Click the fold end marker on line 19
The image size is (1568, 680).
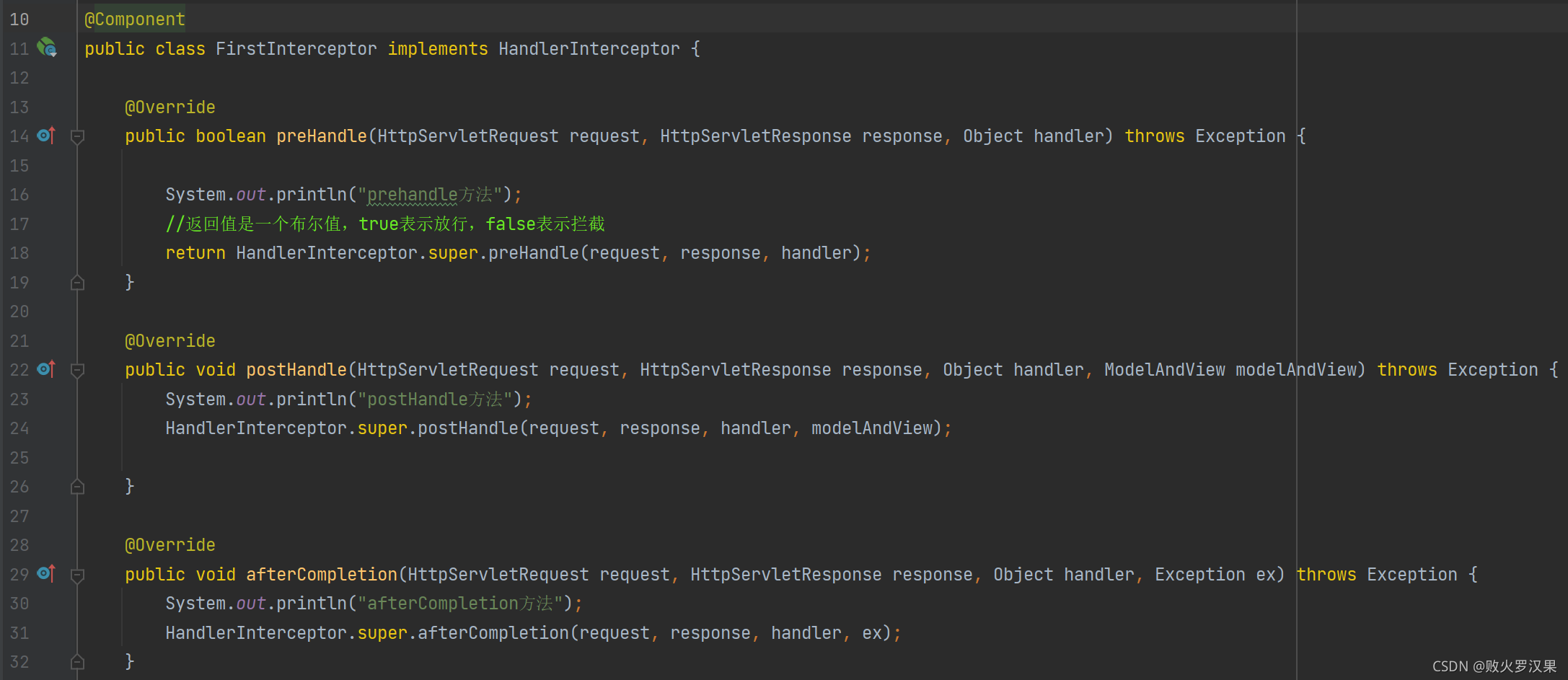pyautogui.click(x=78, y=283)
